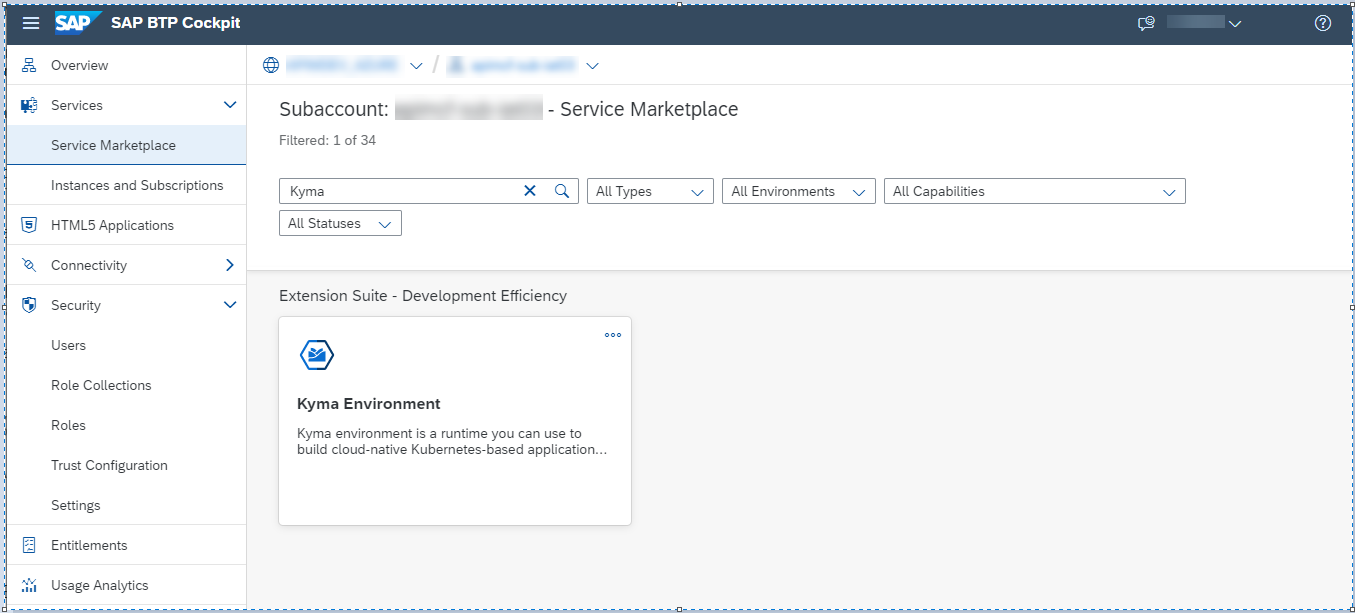Open the All Environments filter
Screen dimensions: 1355x613
pyautogui.click(x=799, y=191)
